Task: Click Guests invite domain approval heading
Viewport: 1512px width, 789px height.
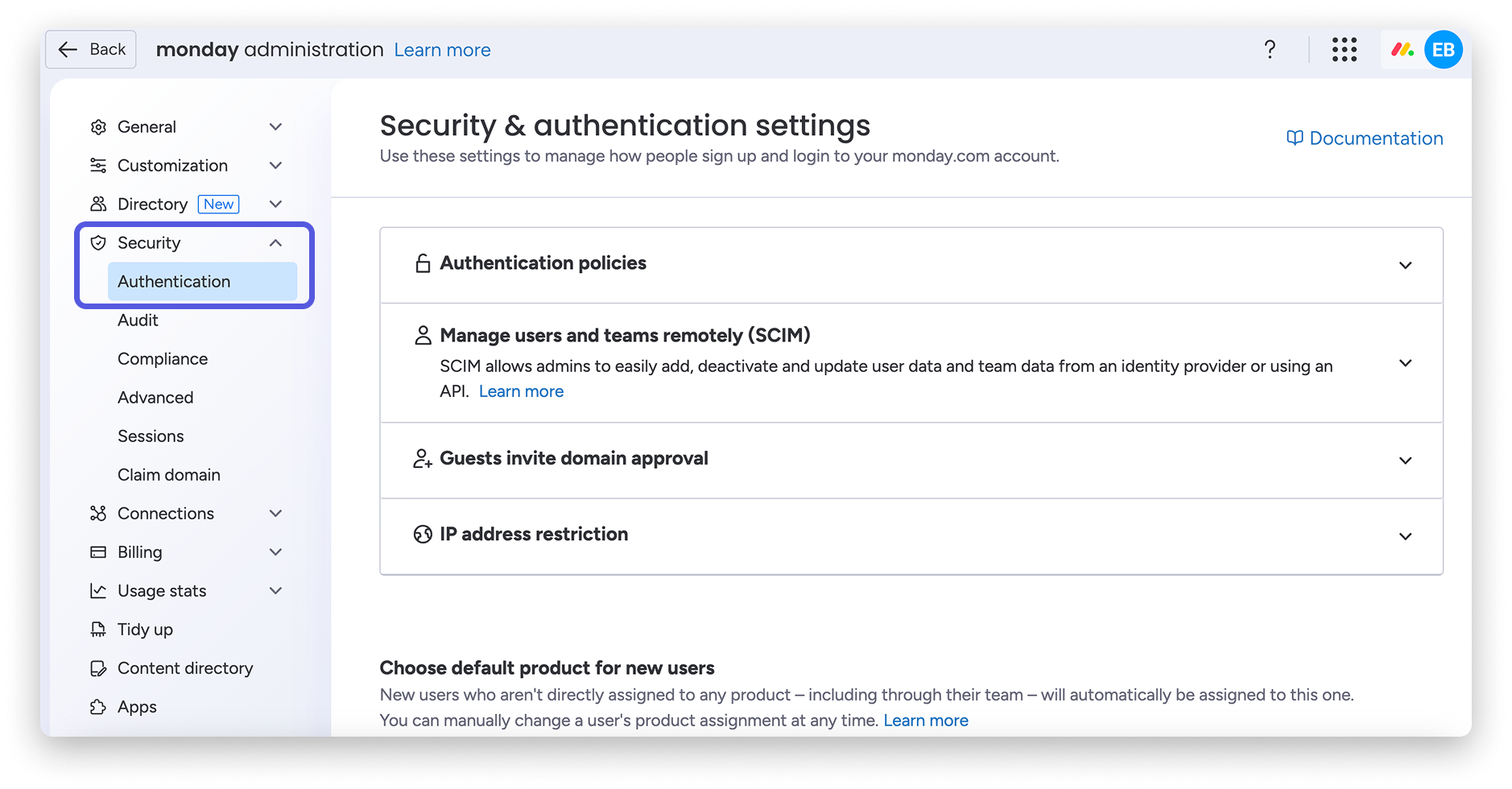Action: (x=574, y=459)
